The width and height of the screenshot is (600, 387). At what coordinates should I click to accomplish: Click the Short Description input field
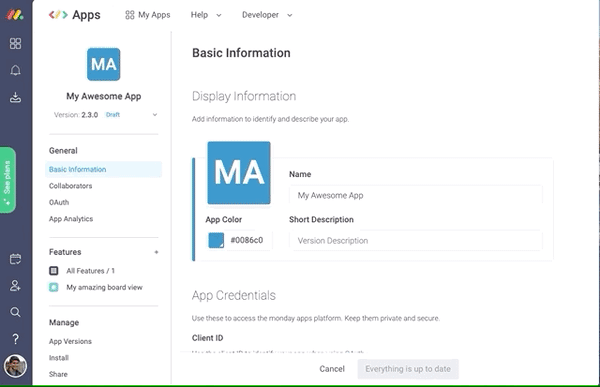click(x=416, y=240)
